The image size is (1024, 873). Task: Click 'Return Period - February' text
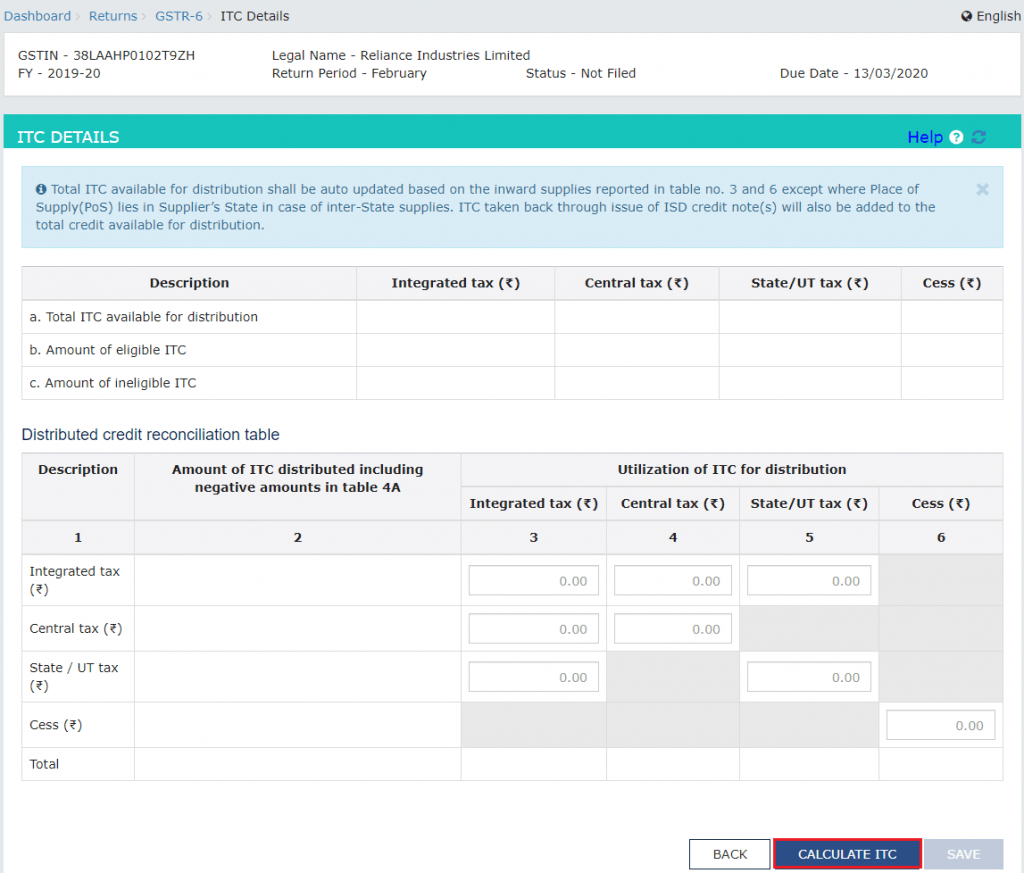click(349, 73)
